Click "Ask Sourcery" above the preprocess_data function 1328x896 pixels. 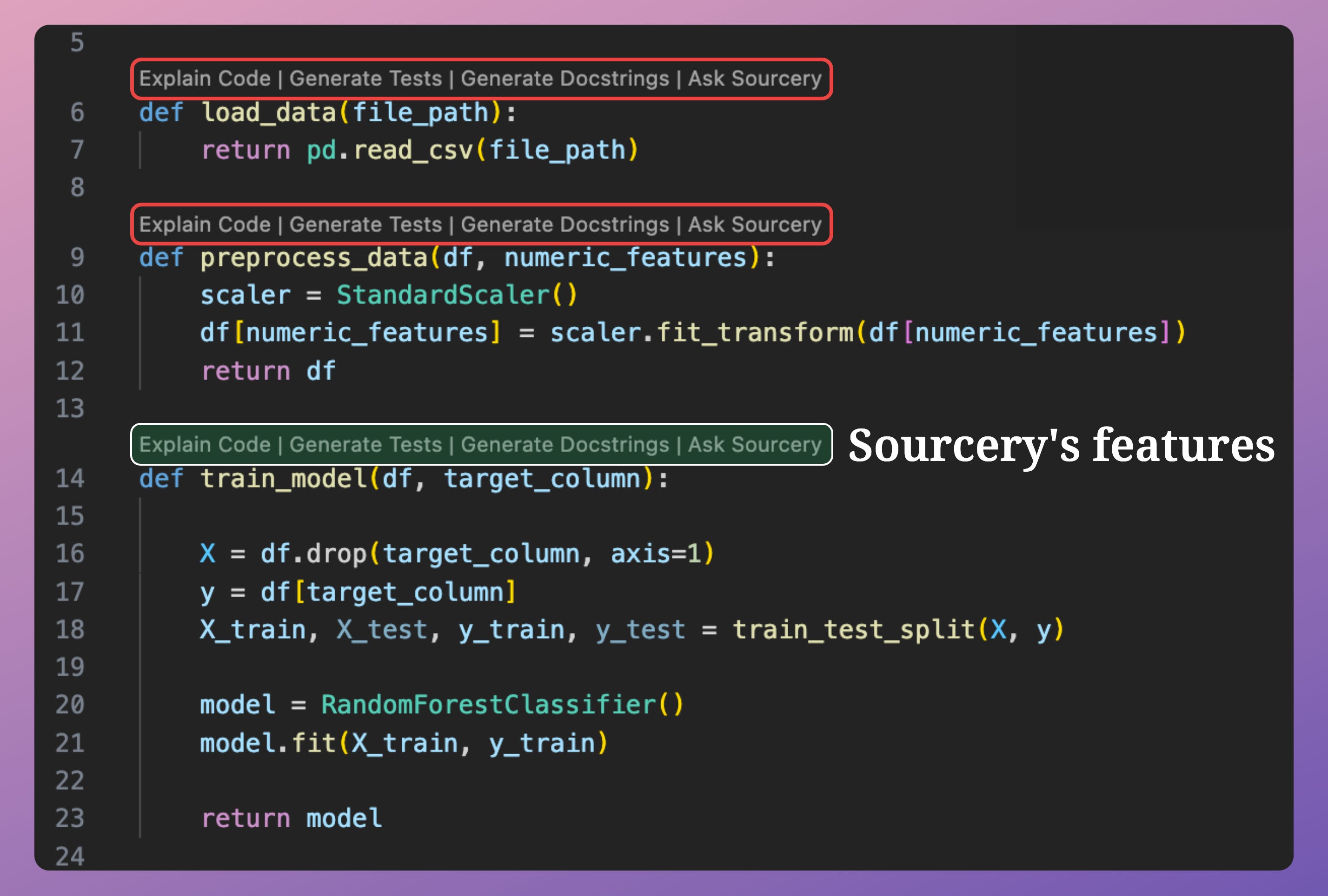coord(754,224)
